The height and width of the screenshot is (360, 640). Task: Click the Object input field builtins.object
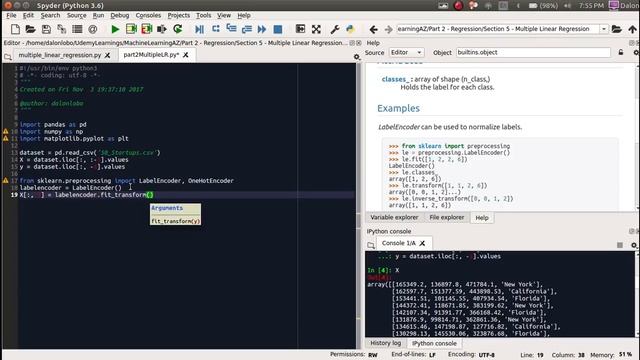tap(533, 52)
